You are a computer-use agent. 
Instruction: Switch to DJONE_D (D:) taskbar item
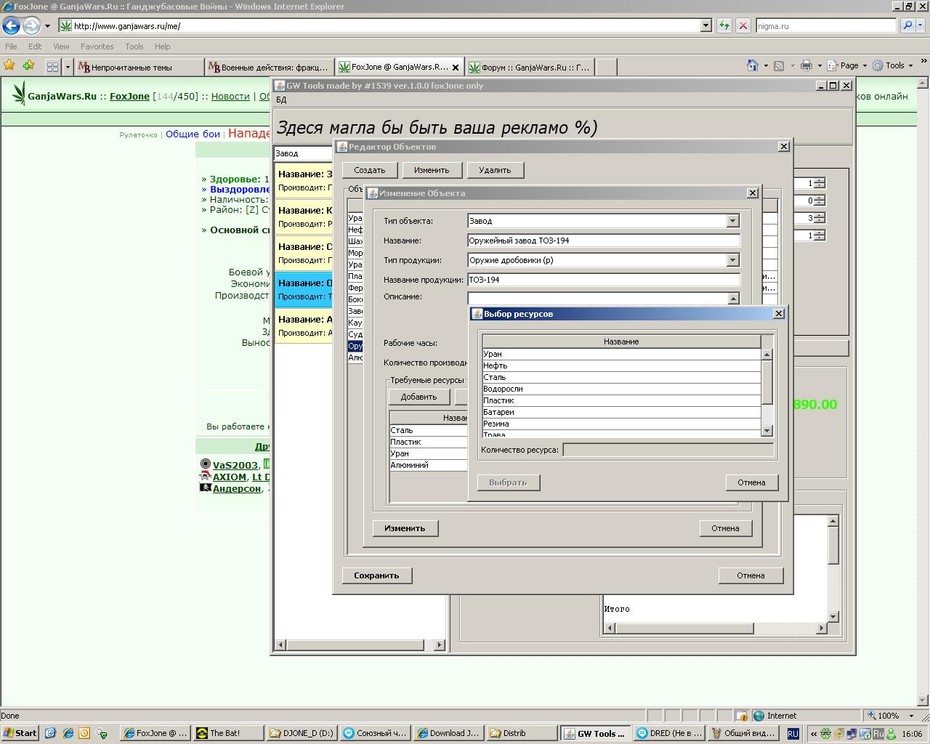coord(301,733)
